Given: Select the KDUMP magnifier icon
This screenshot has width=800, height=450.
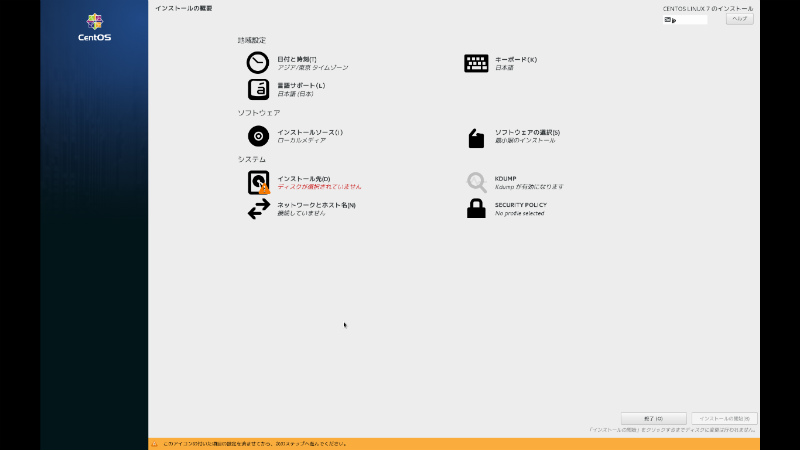Looking at the screenshot, I should coord(476,182).
